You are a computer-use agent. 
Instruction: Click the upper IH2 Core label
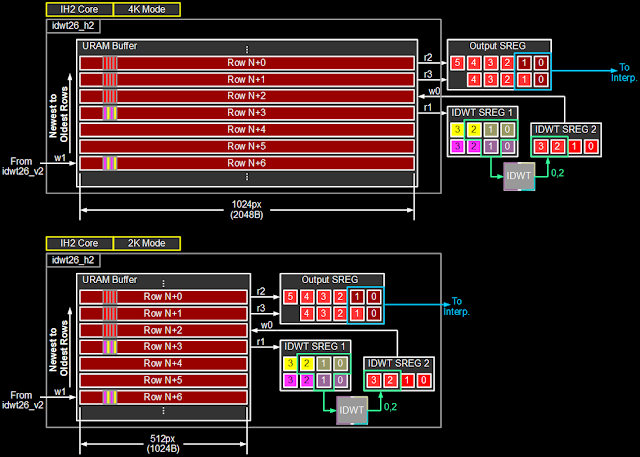[x=79, y=9]
